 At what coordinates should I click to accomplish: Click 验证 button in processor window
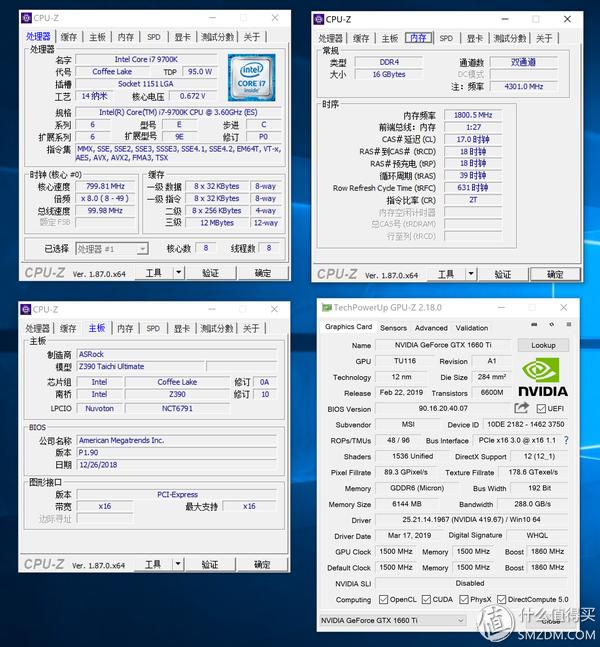tap(210, 273)
